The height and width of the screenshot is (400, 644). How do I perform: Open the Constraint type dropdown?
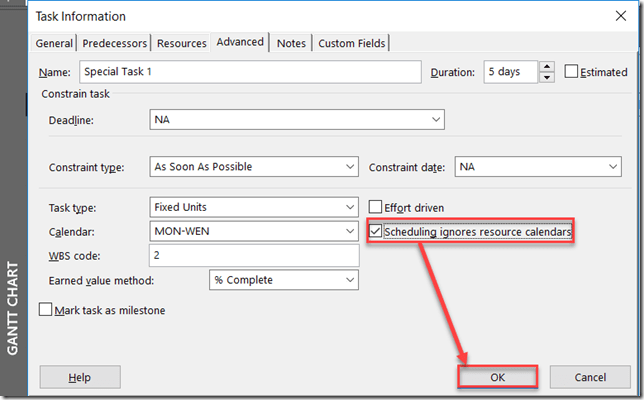click(348, 167)
